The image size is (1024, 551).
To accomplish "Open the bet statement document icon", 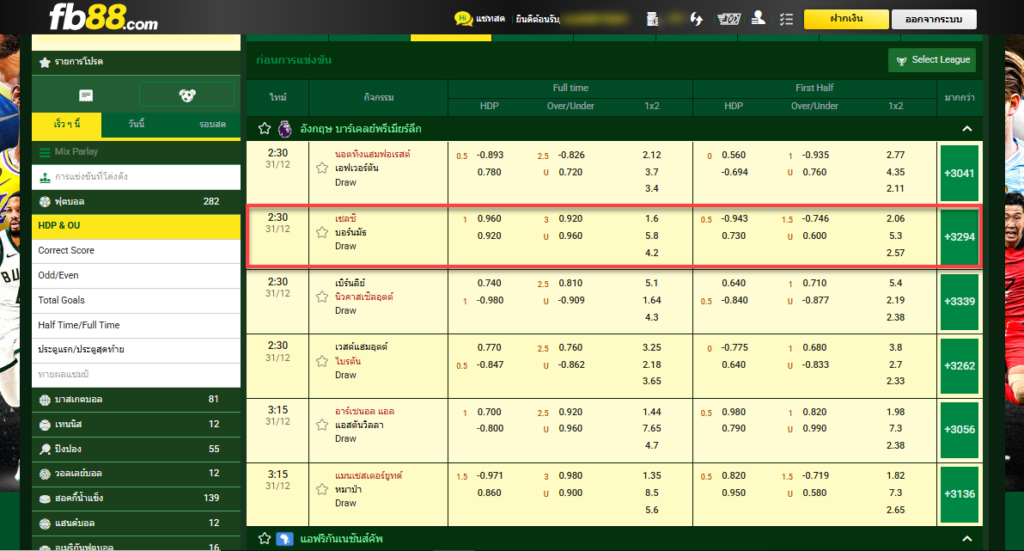I will [x=652, y=19].
